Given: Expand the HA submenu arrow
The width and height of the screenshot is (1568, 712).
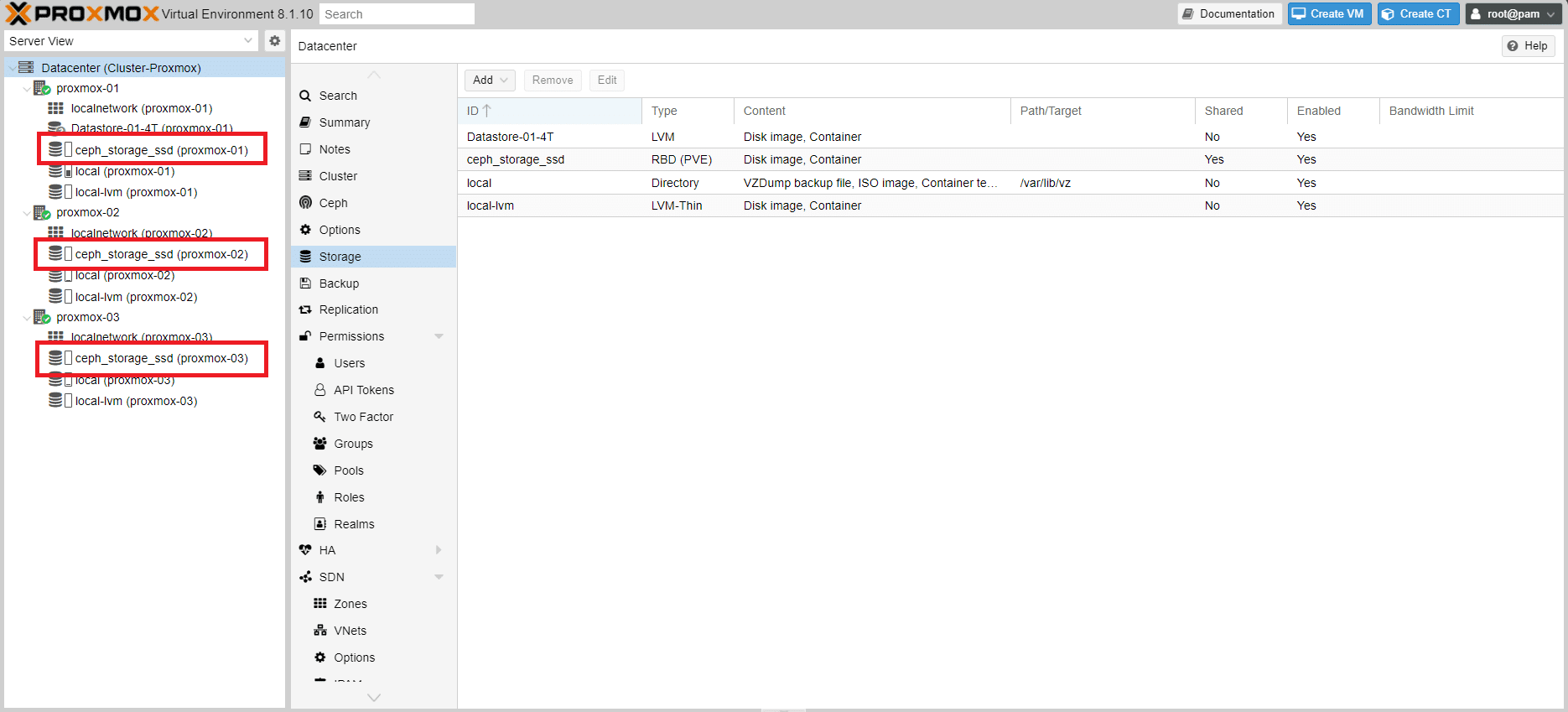Looking at the screenshot, I should pyautogui.click(x=439, y=550).
